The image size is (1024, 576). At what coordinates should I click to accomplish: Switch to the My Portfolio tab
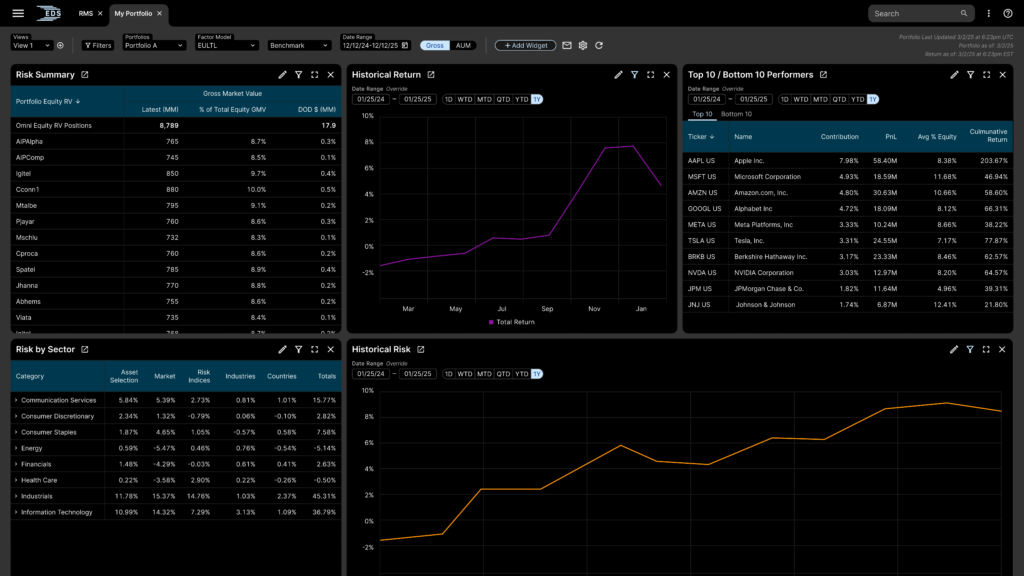tap(133, 14)
